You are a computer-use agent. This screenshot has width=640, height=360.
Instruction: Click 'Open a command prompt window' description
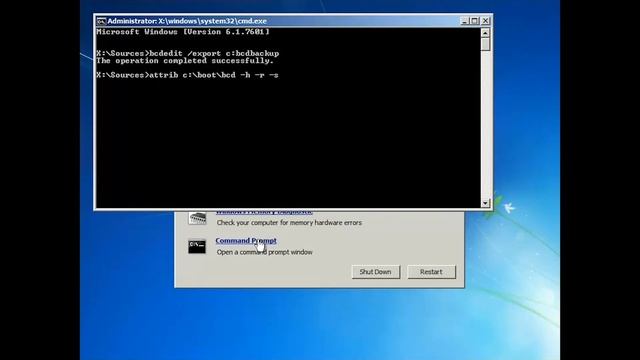(264, 252)
